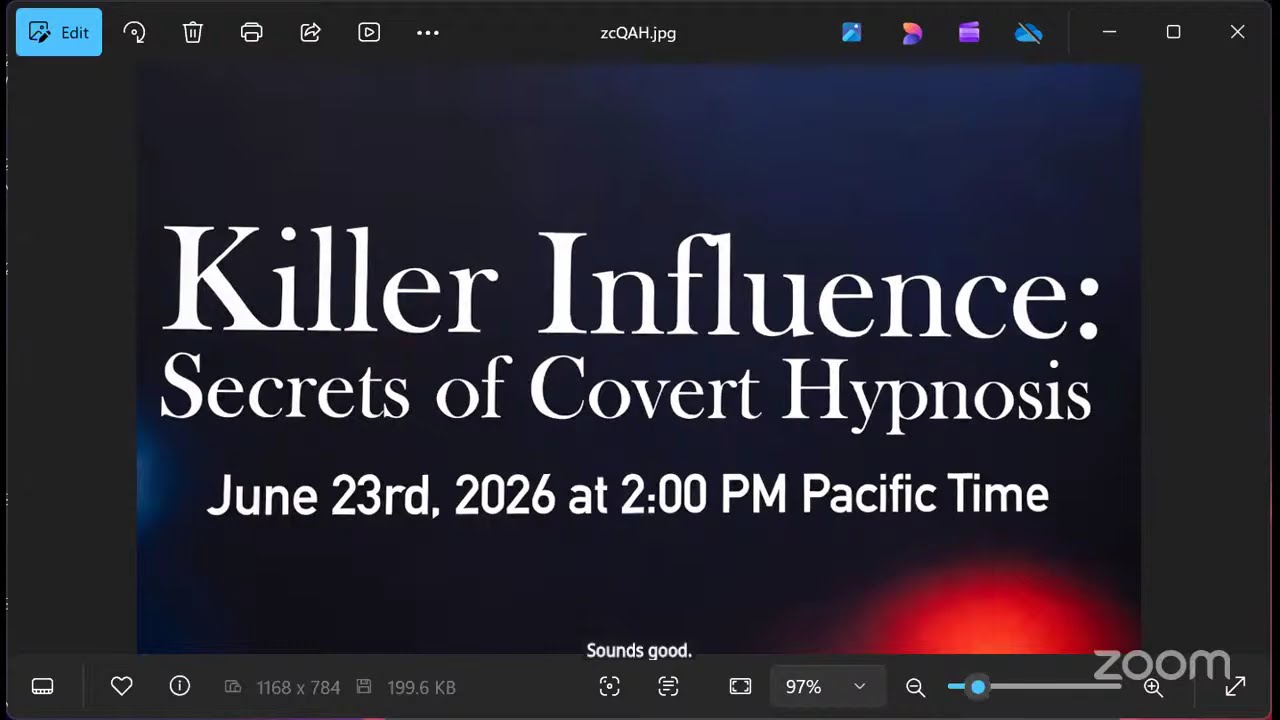
Task: Zoom out with the minus magnifier
Action: (915, 687)
